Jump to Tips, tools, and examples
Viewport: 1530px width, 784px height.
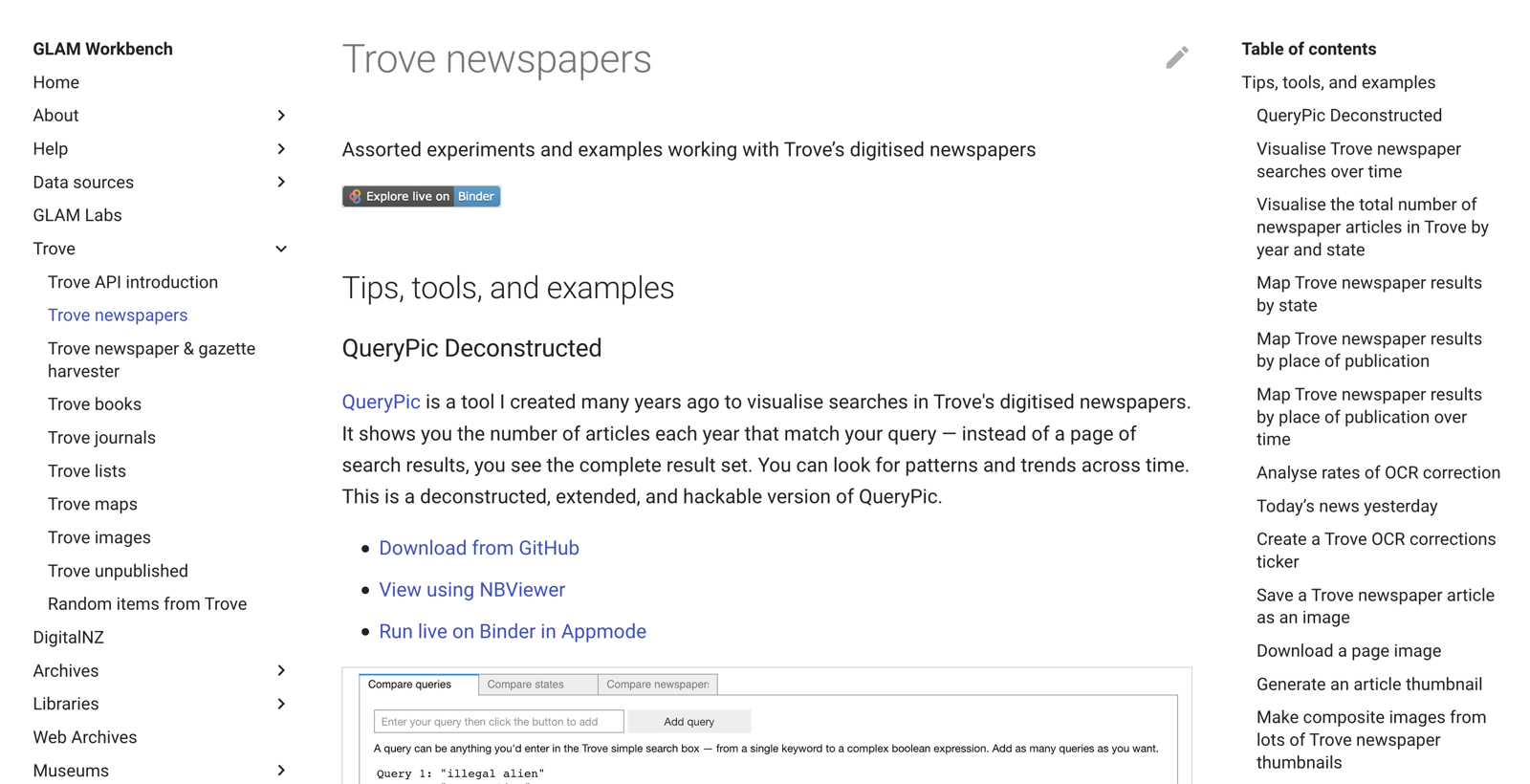(x=1338, y=82)
